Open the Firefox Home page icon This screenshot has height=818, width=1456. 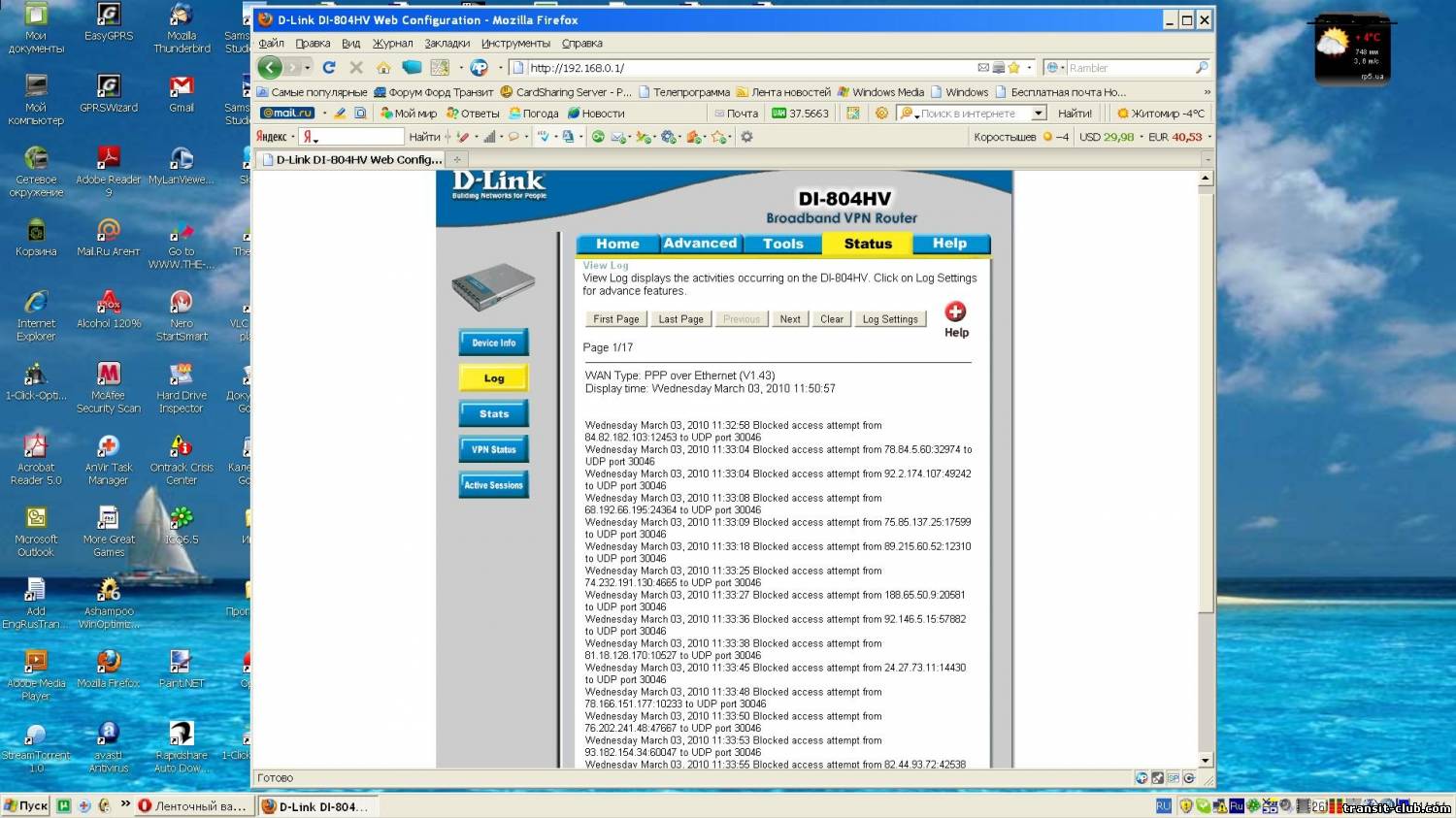coord(383,67)
